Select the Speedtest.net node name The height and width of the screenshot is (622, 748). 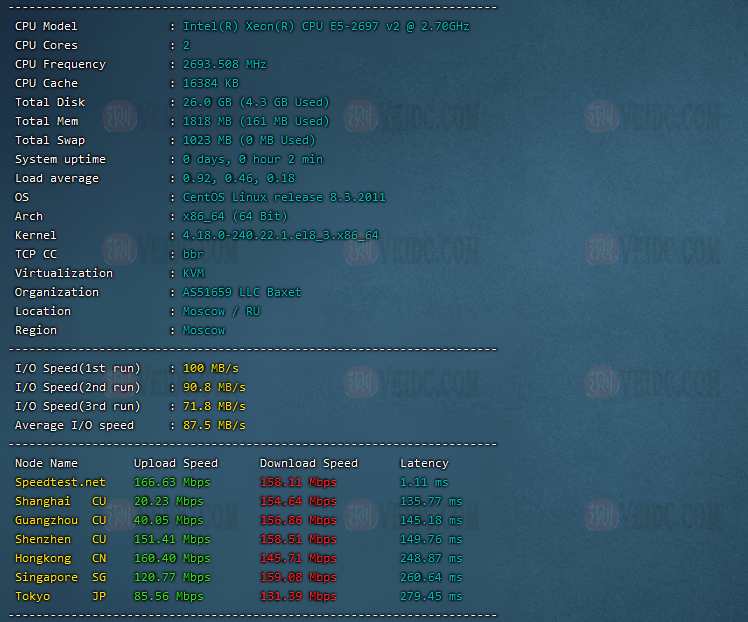[x=60, y=482]
